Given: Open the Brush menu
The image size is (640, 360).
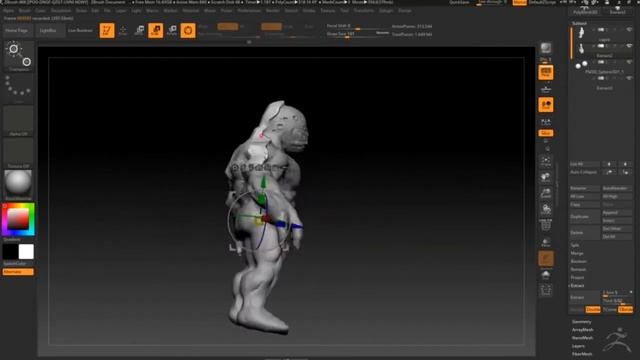Looking at the screenshot, I should click(x=24, y=11).
